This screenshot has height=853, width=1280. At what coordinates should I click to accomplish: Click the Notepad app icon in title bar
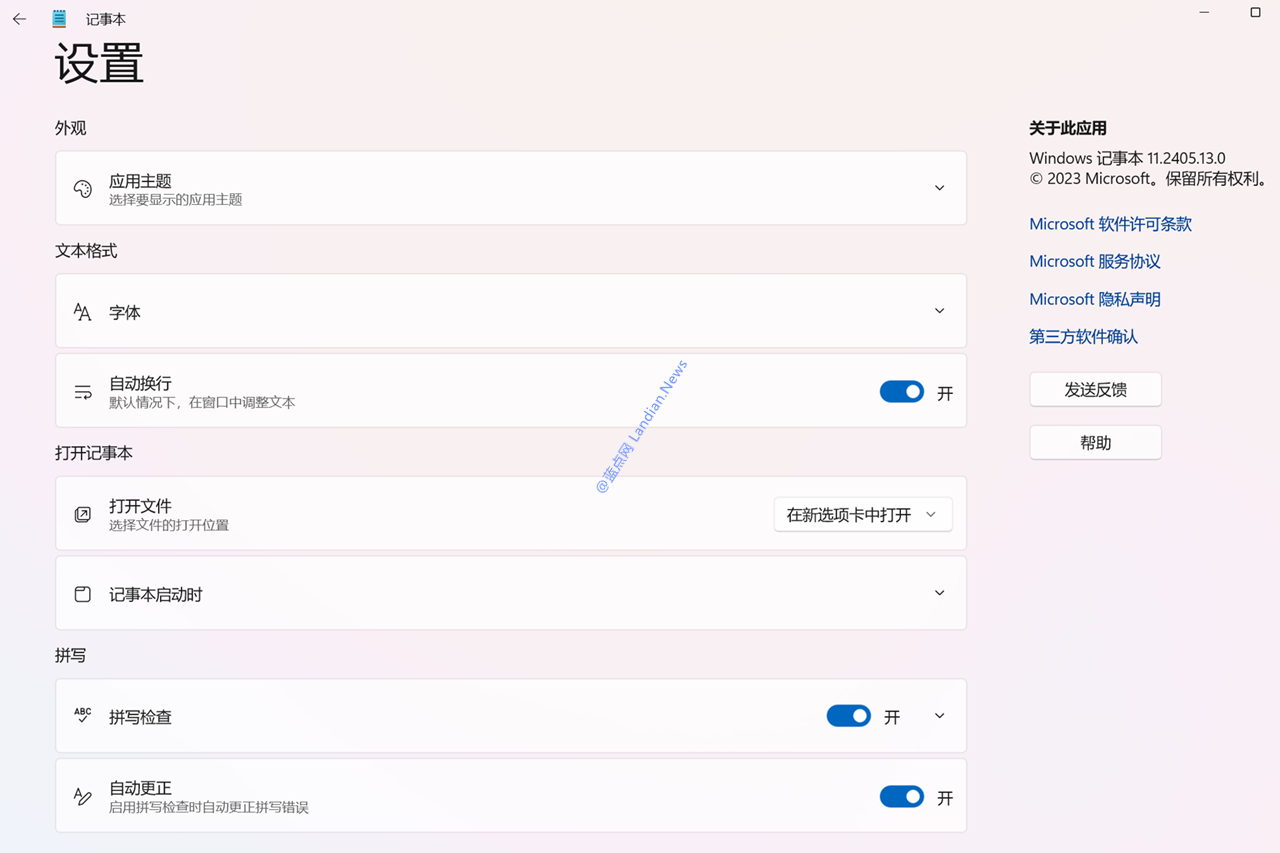[60, 19]
